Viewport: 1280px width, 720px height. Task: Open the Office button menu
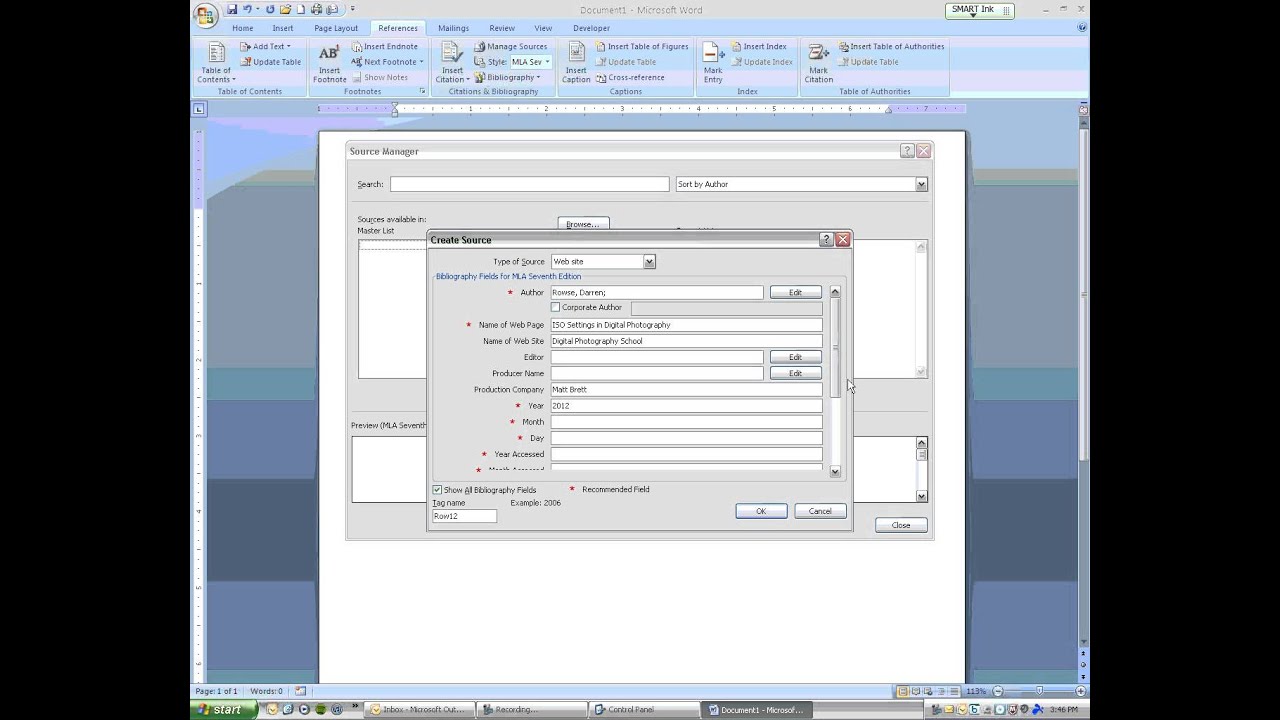206,15
